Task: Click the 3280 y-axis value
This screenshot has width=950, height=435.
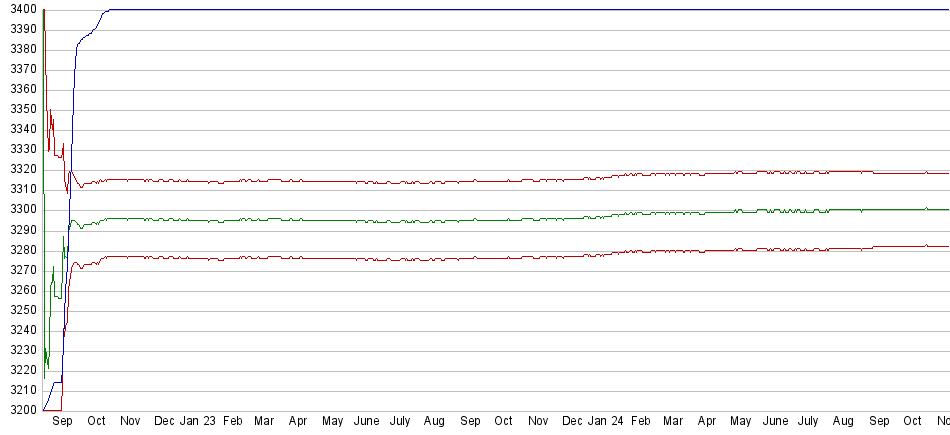Action: (20, 250)
